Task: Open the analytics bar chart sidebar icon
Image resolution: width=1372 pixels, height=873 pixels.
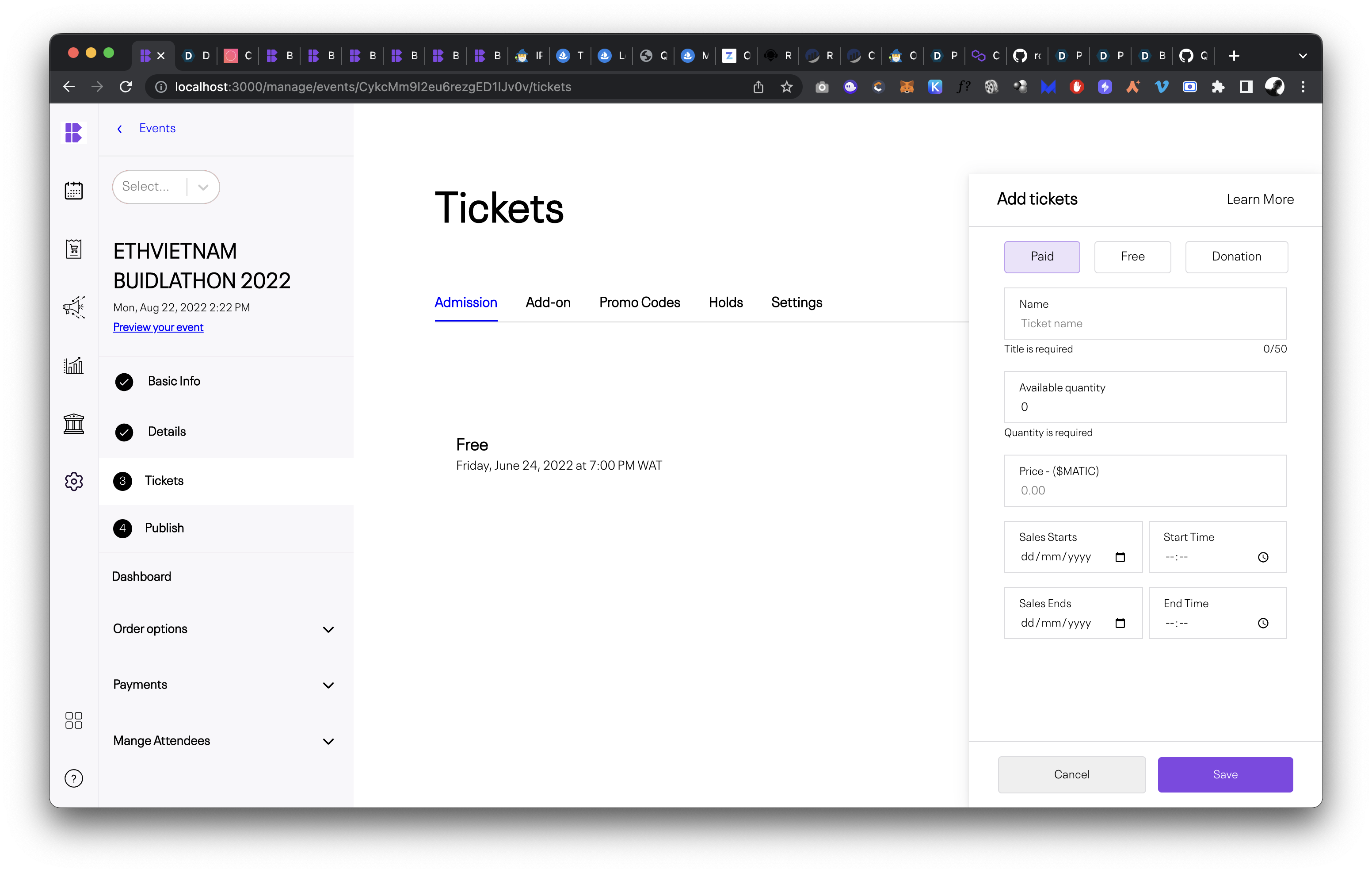Action: tap(73, 365)
